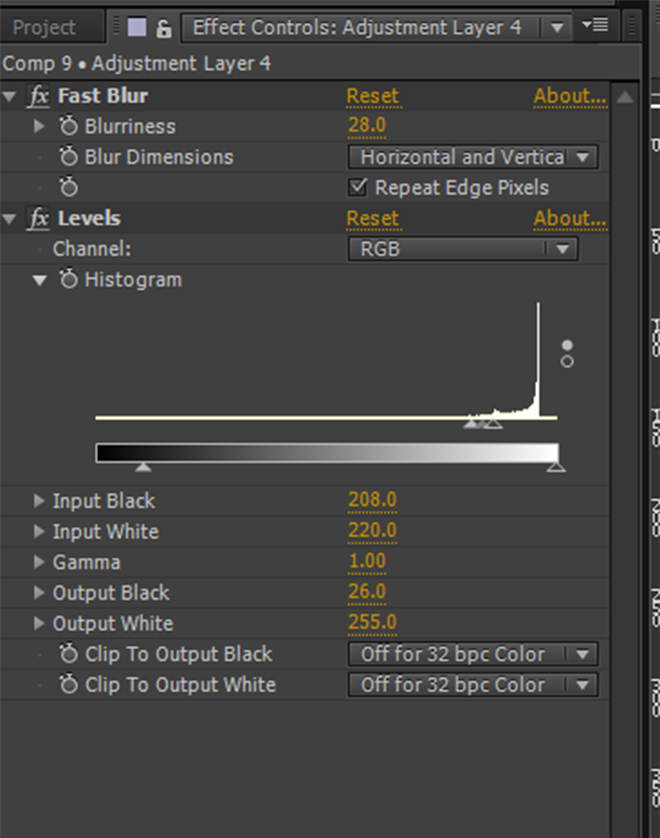Toggle the Fast Blur fx effect switch
The image size is (660, 838).
[39, 96]
